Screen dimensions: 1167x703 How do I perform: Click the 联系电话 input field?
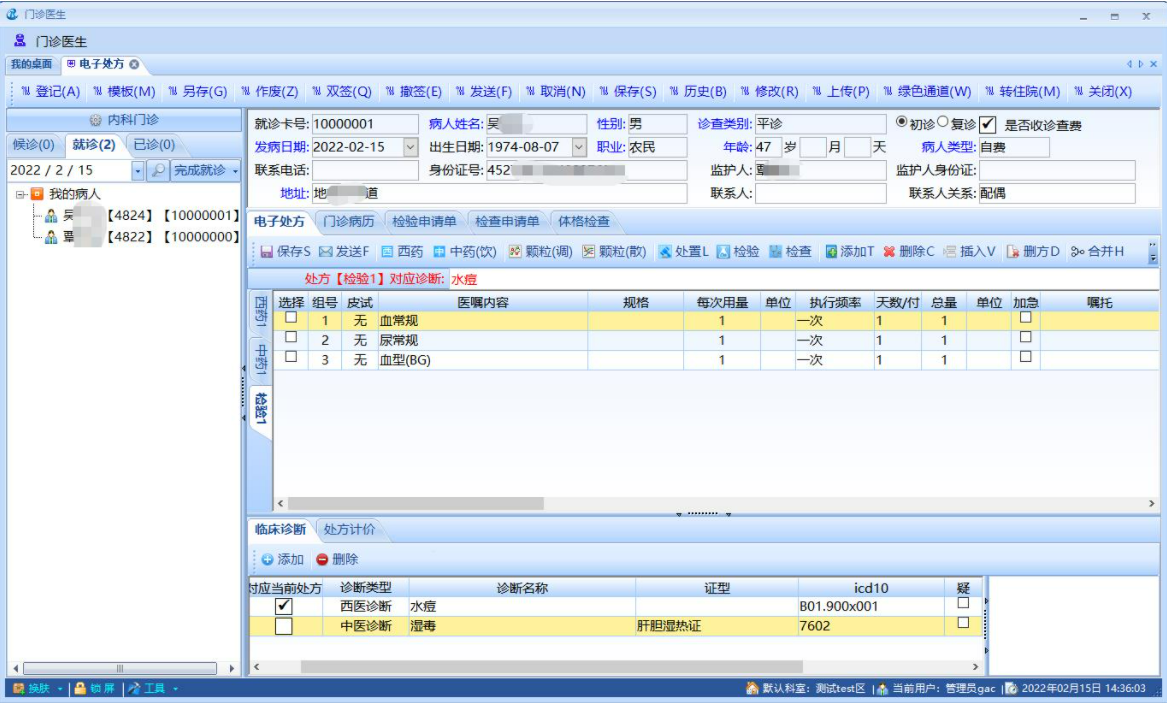(365, 170)
